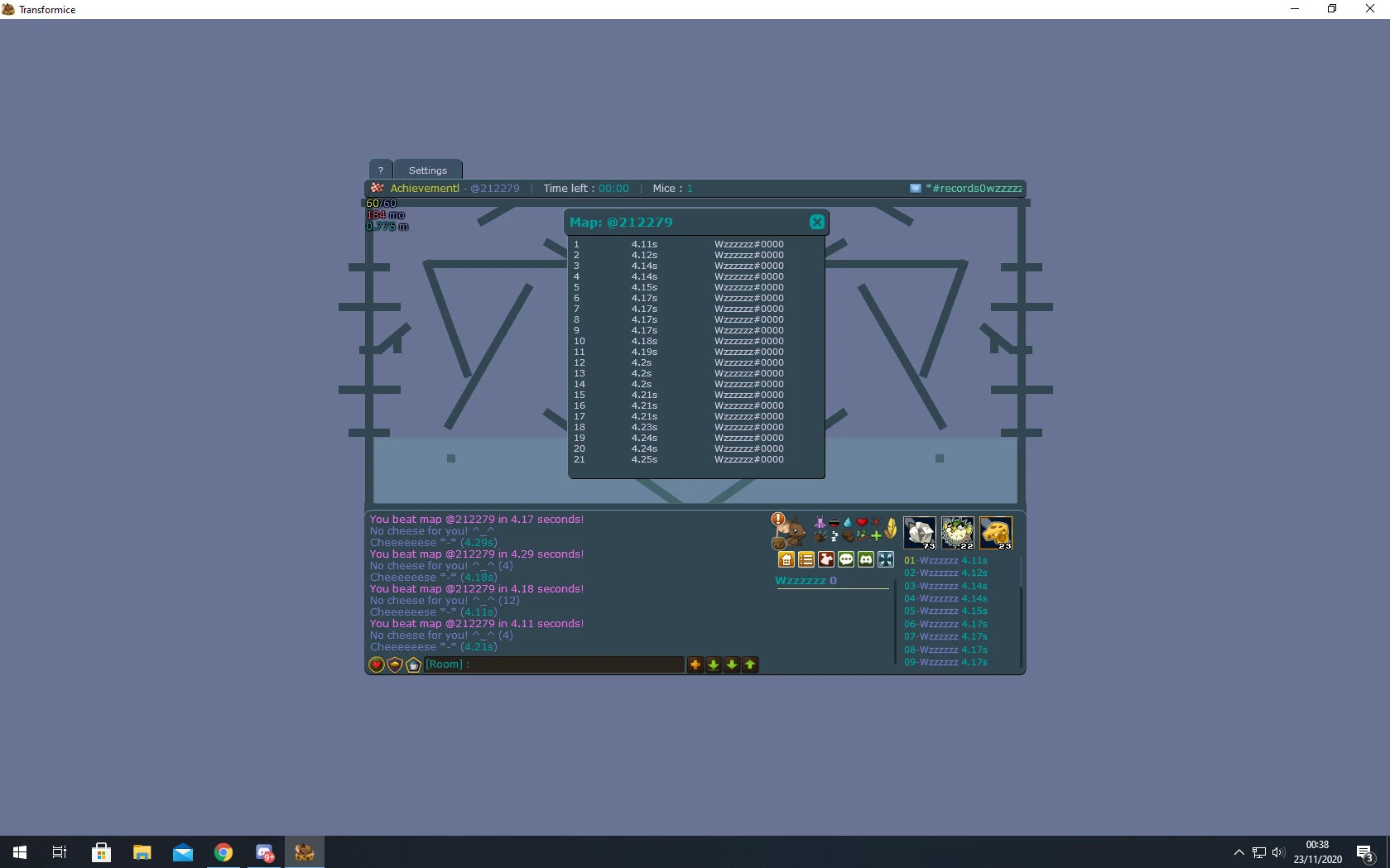Viewport: 1390px width, 868px height.
Task: Open the green Discord button
Action: [866, 559]
